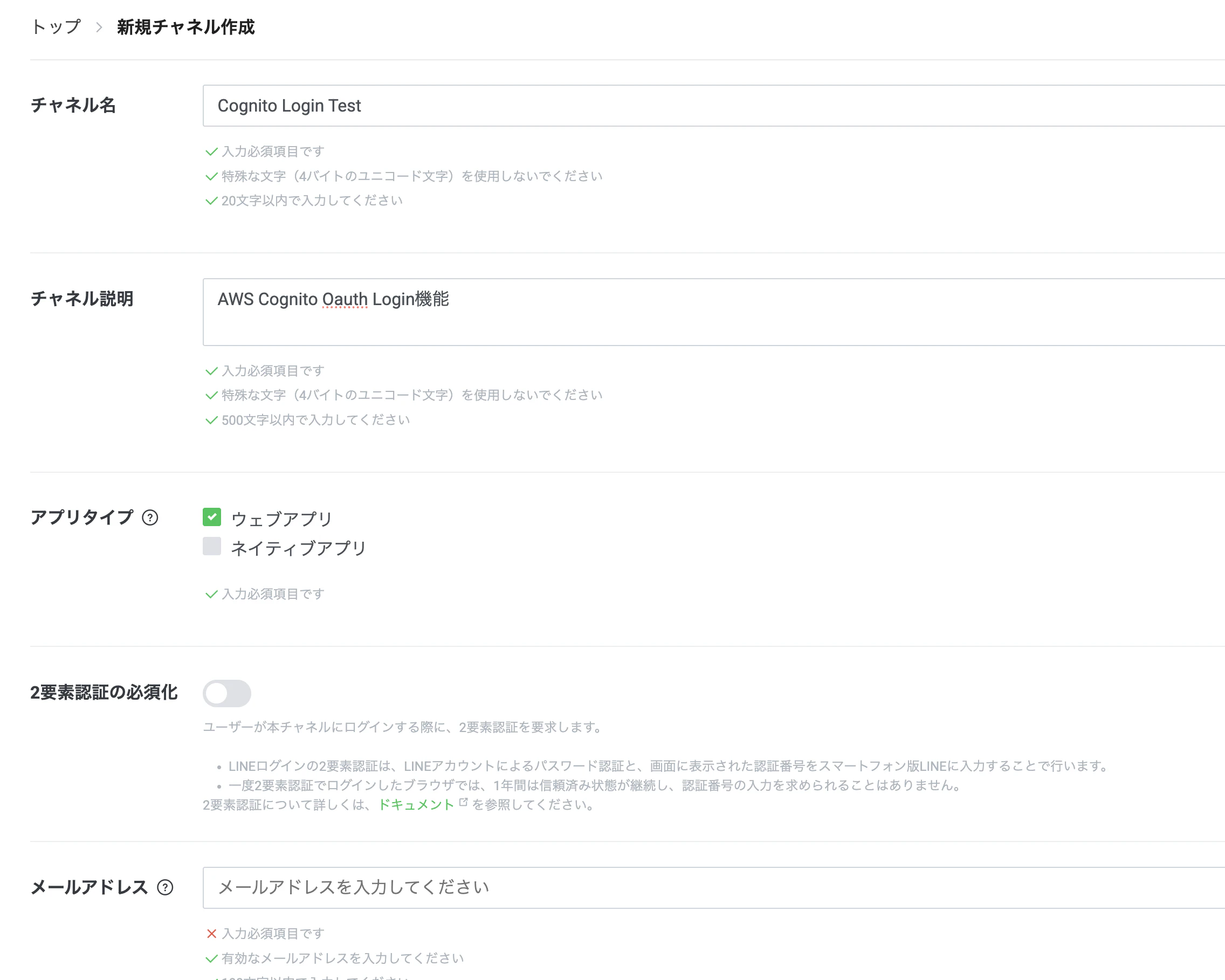Click the red X icon under メールアドレス
Screen dimensions: 1225x980
click(x=211, y=934)
